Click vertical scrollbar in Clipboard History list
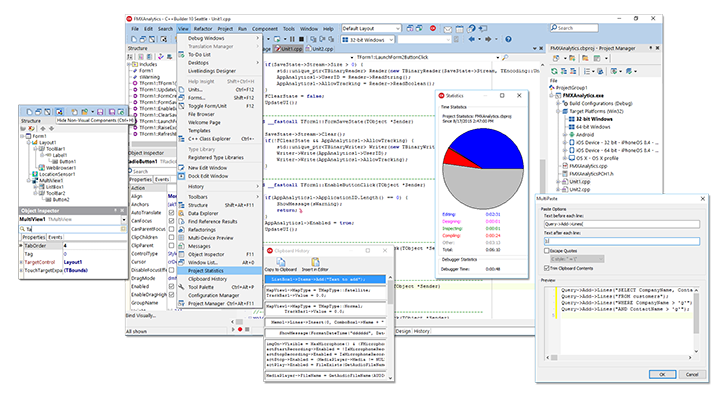The width and height of the screenshot is (720, 404). [x=390, y=328]
